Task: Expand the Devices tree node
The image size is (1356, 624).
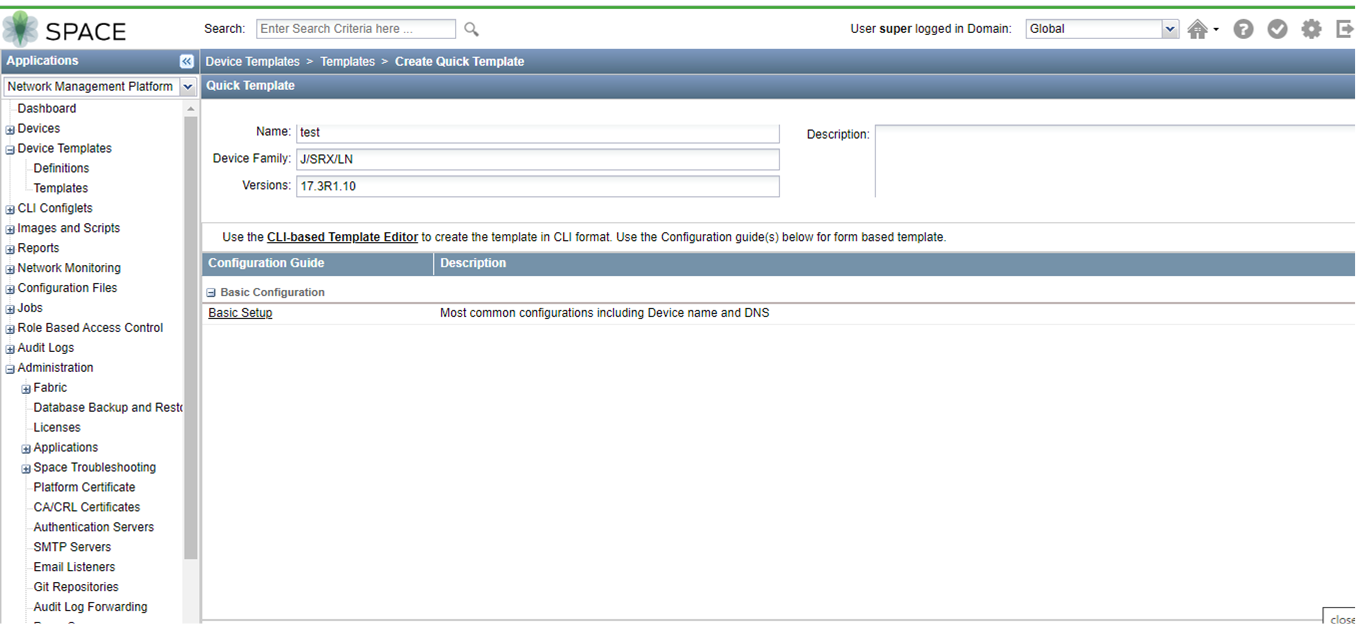Action: 9,128
